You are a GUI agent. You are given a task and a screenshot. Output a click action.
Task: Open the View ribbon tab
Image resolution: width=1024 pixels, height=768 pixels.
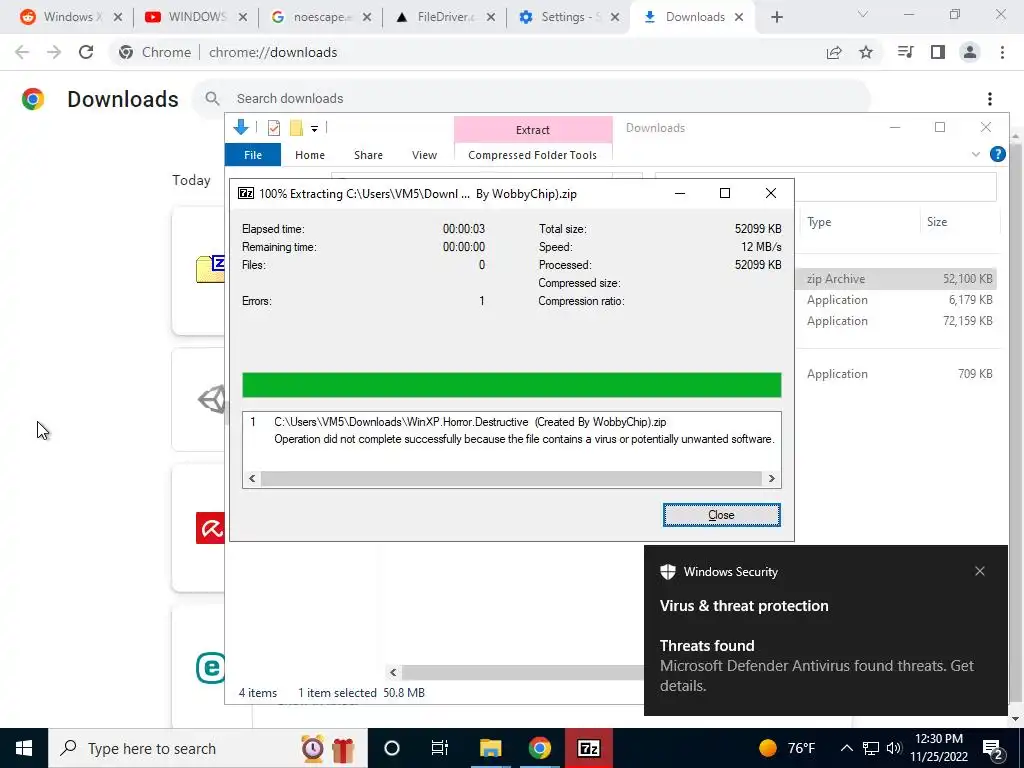coord(424,155)
